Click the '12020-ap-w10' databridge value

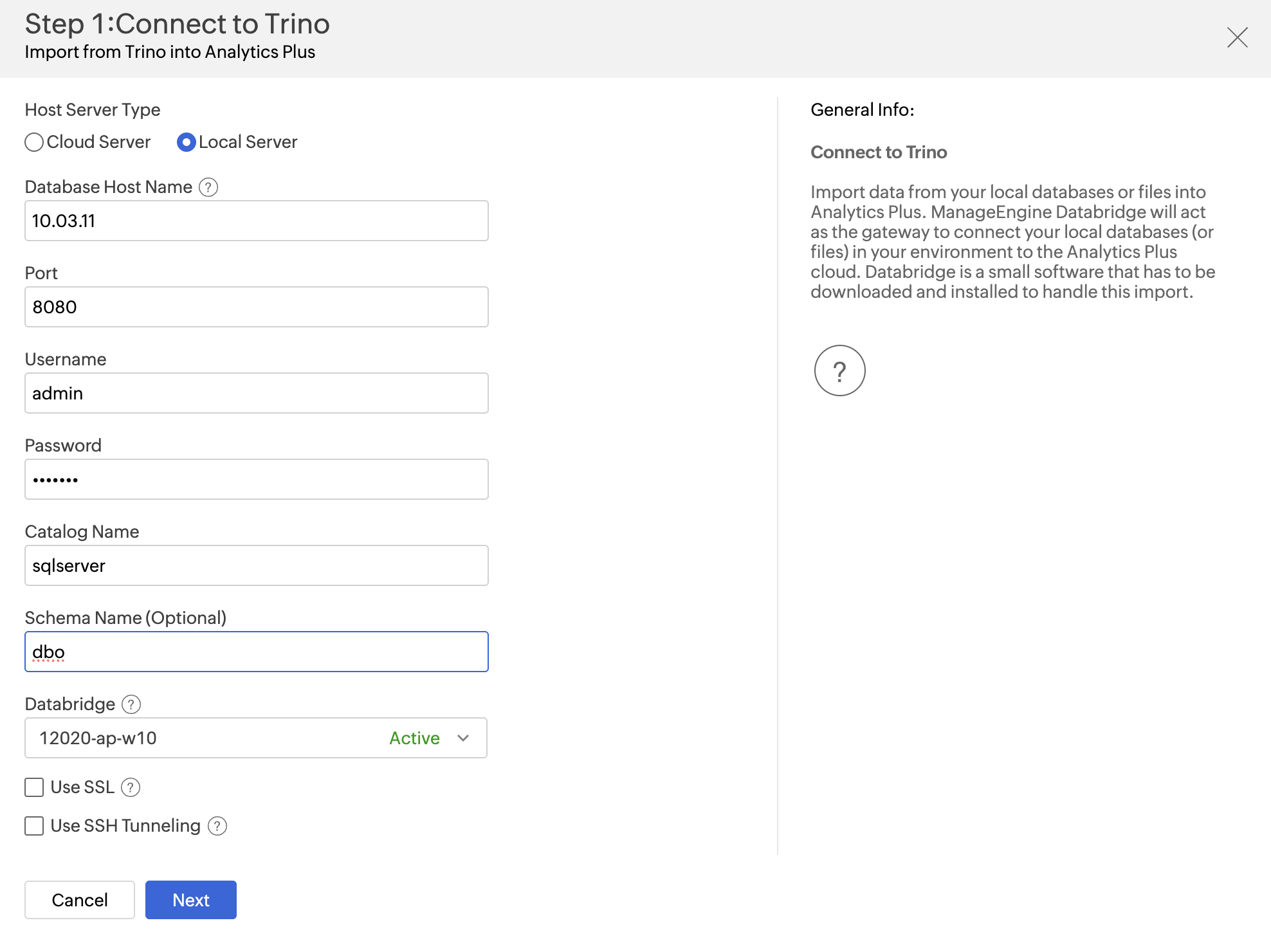pyautogui.click(x=98, y=738)
